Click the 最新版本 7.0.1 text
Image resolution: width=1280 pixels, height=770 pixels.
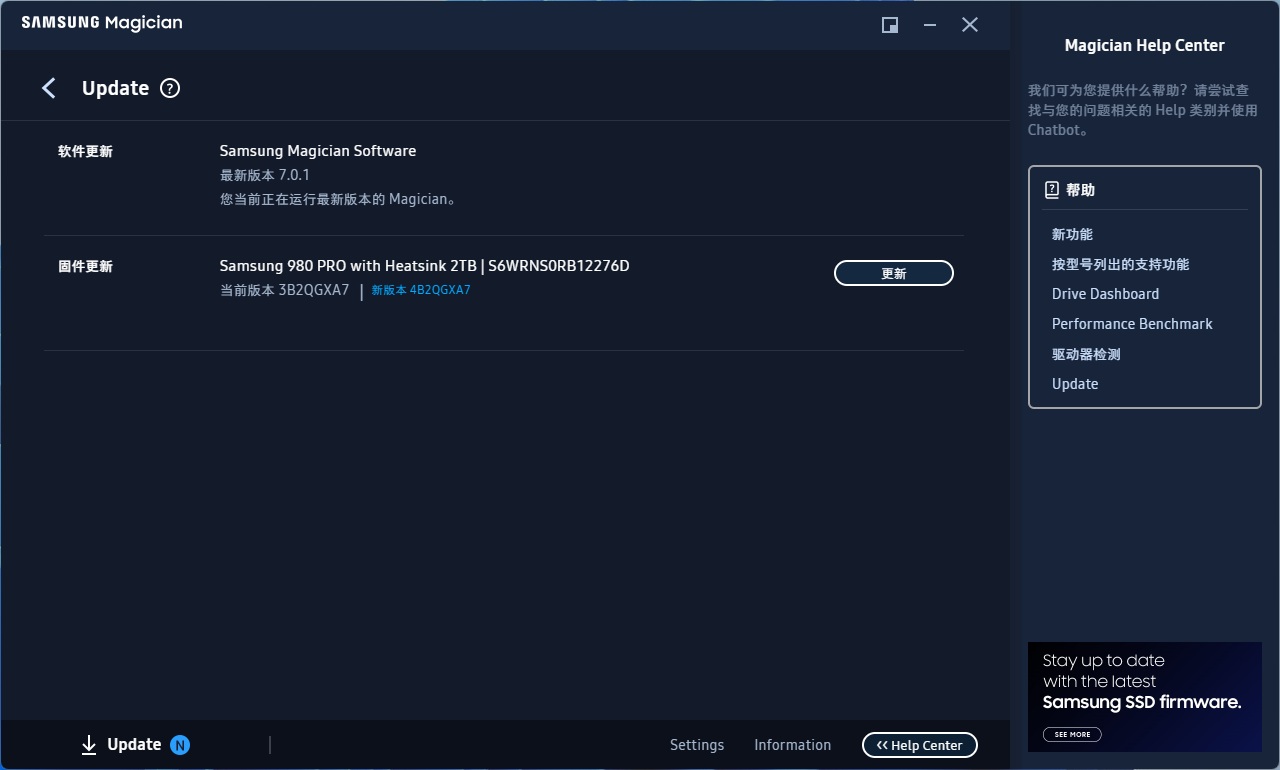click(265, 175)
